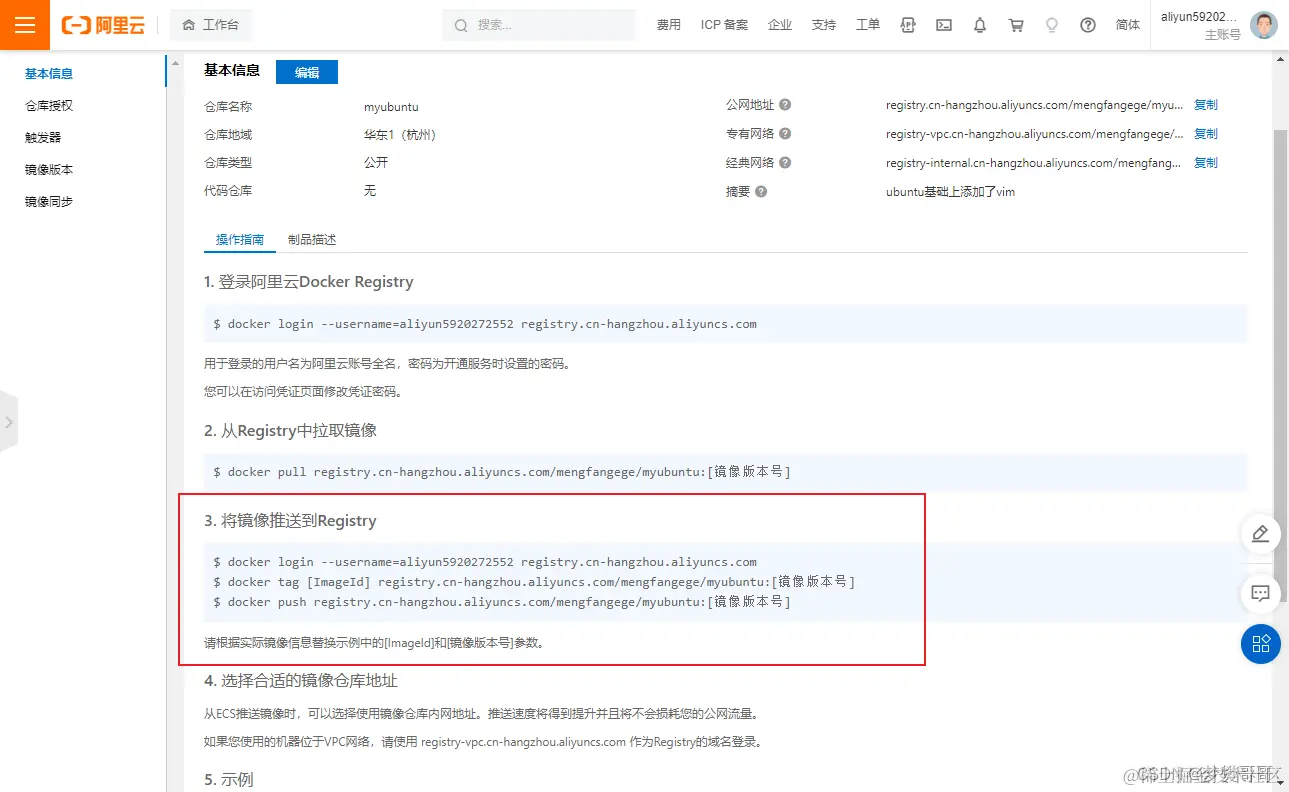1289x792 pixels.
Task: Click the pencil feedback floating button
Action: (1260, 533)
